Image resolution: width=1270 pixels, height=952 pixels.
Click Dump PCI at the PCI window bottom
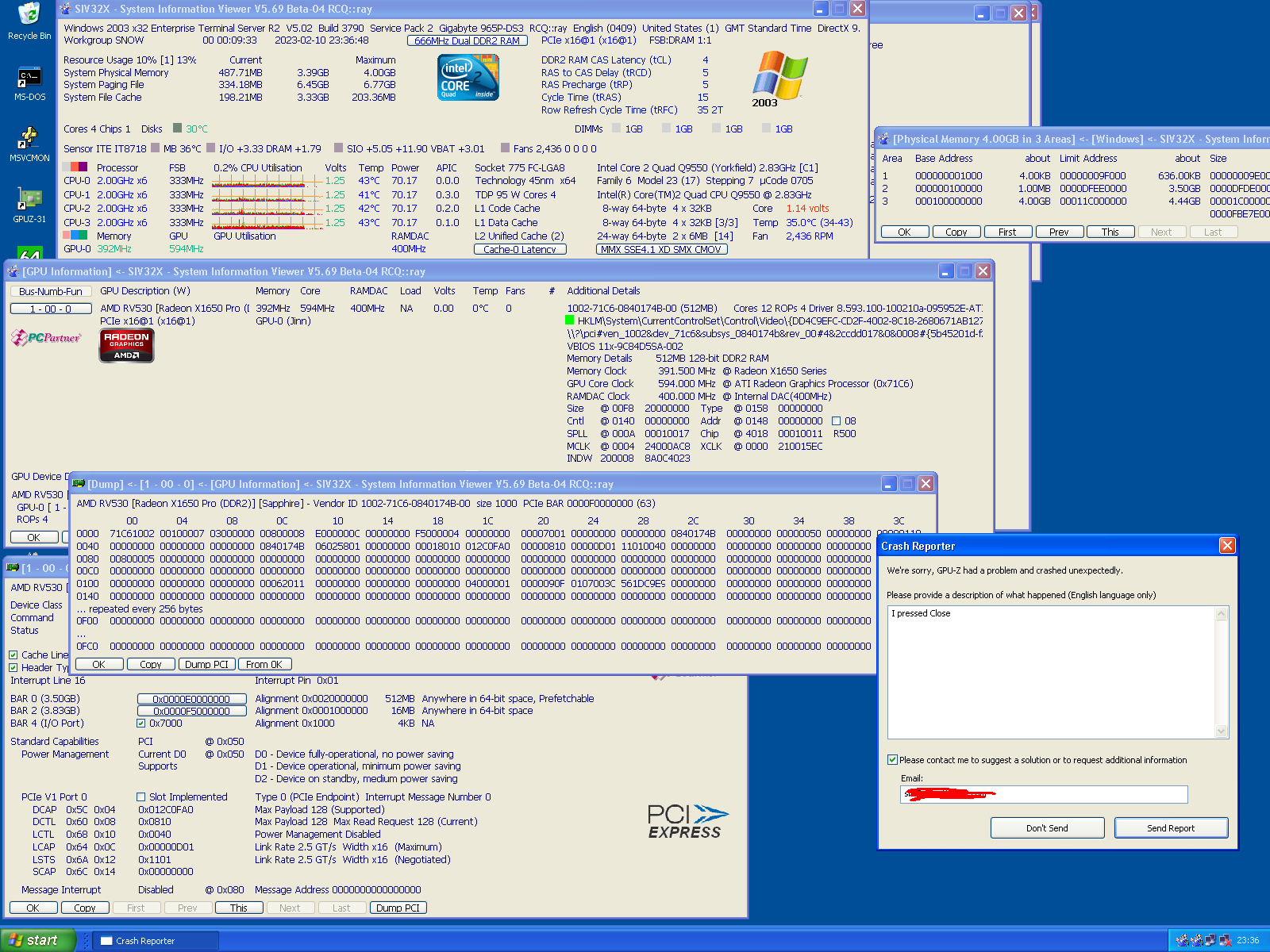398,908
